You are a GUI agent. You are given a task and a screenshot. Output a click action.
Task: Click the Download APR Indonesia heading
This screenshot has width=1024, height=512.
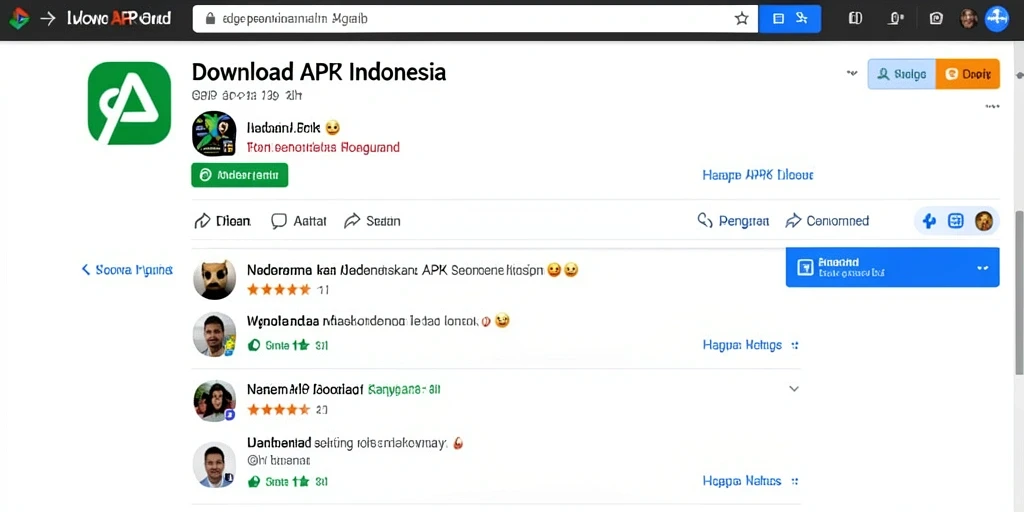(x=319, y=72)
